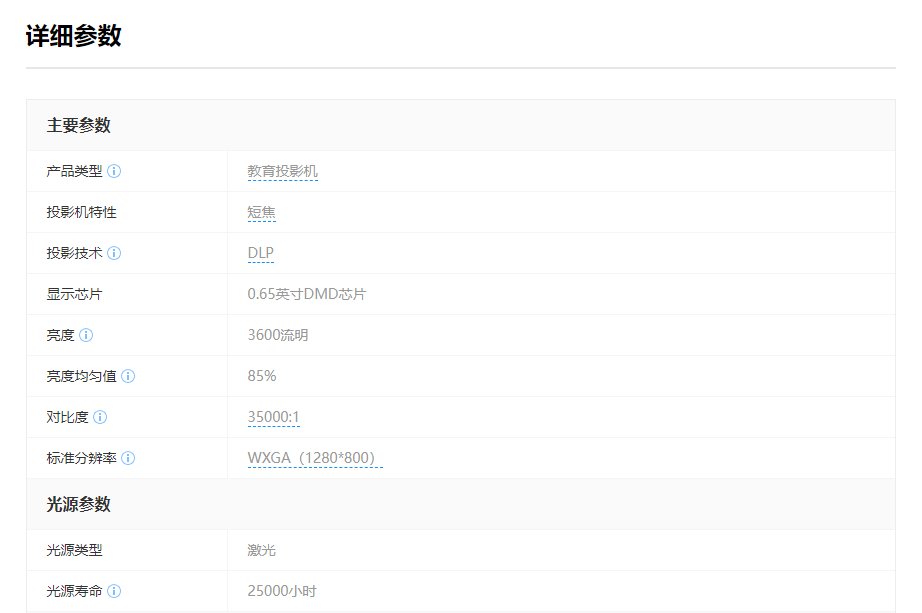The image size is (922, 613).
Task: Click the info icon beside 产品类型
Action: tap(114, 171)
